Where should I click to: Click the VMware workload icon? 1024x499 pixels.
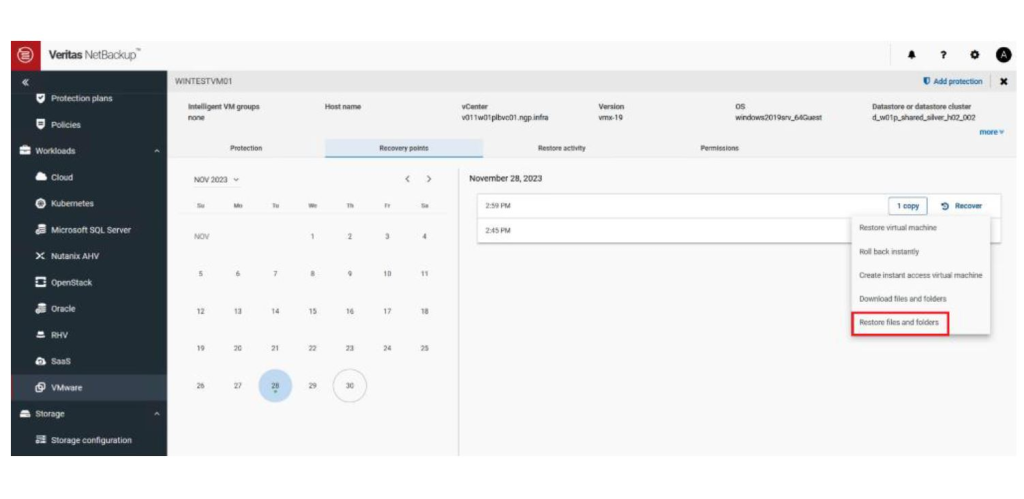click(x=40, y=387)
